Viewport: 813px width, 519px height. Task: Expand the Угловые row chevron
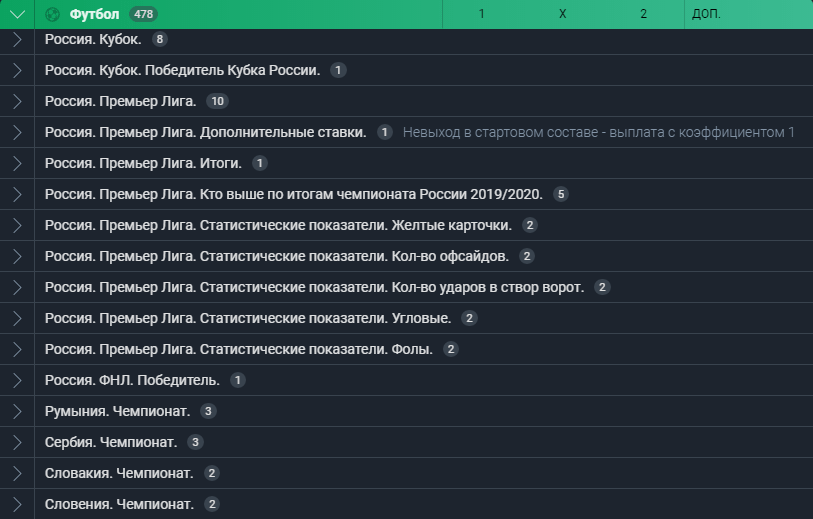[x=17, y=318]
